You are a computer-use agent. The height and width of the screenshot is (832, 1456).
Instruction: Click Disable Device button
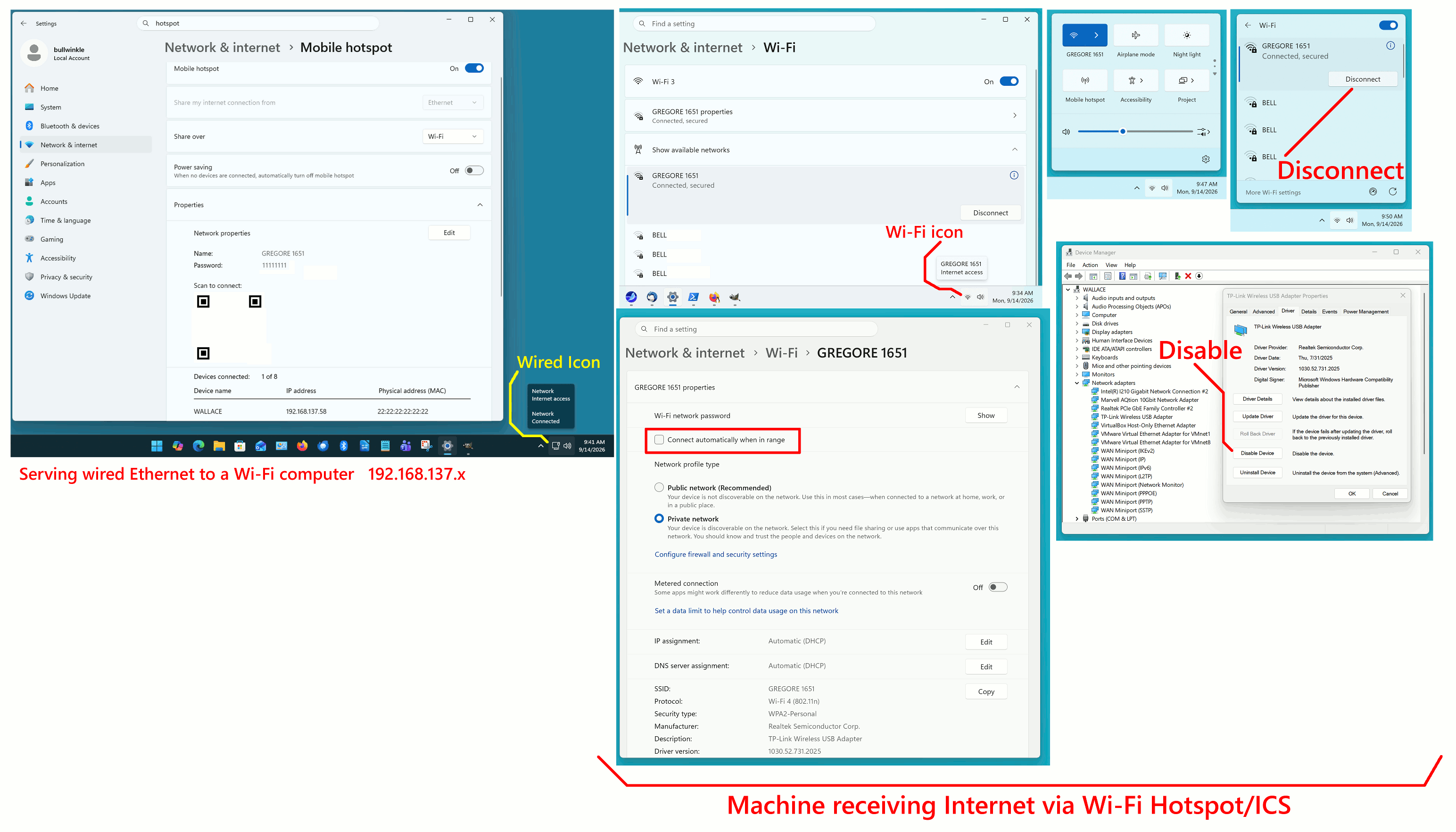tap(1257, 453)
